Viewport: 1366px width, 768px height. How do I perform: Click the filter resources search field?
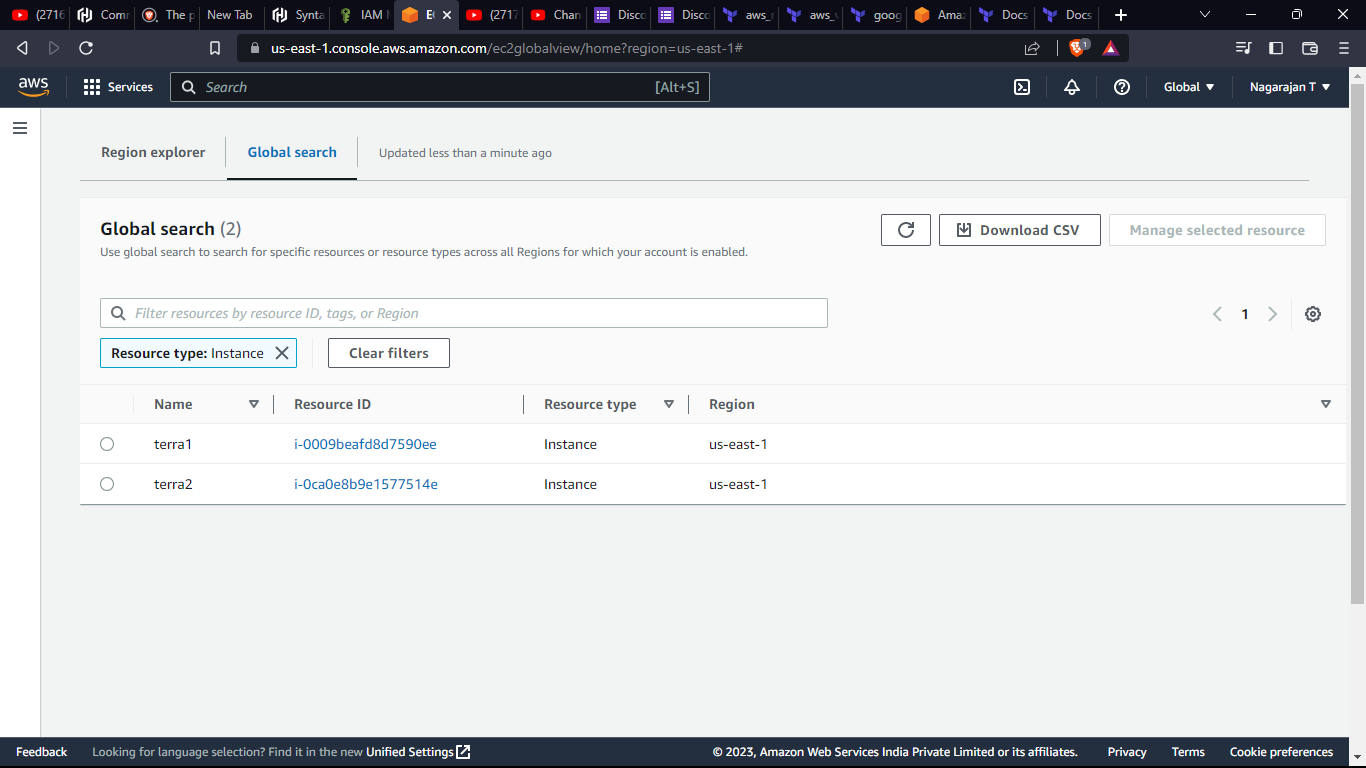coord(463,313)
